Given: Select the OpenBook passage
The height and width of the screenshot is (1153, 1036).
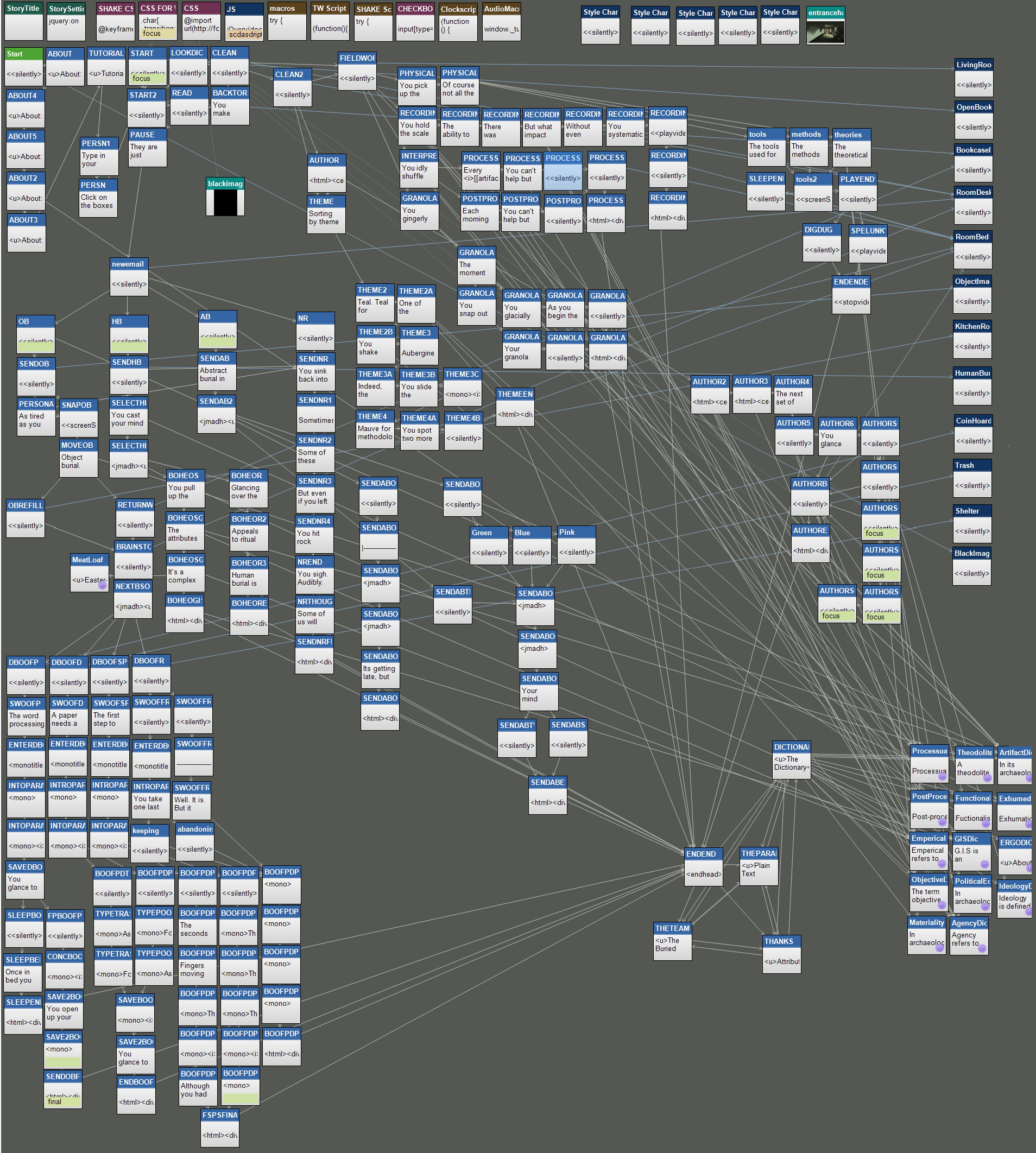Looking at the screenshot, I should point(974,120).
